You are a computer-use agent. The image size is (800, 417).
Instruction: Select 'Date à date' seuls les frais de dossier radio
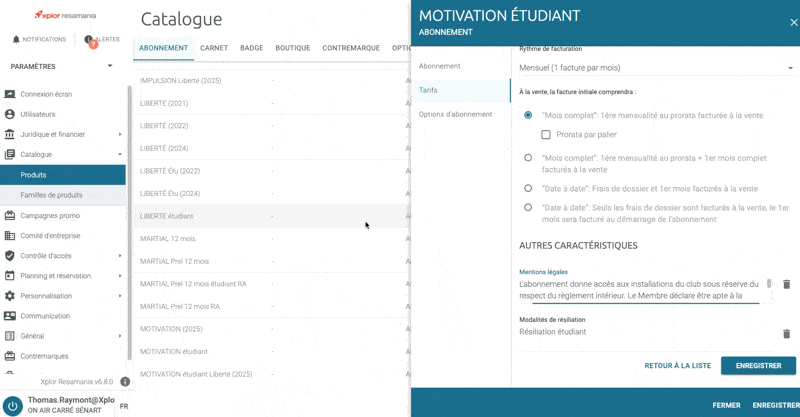coord(528,207)
